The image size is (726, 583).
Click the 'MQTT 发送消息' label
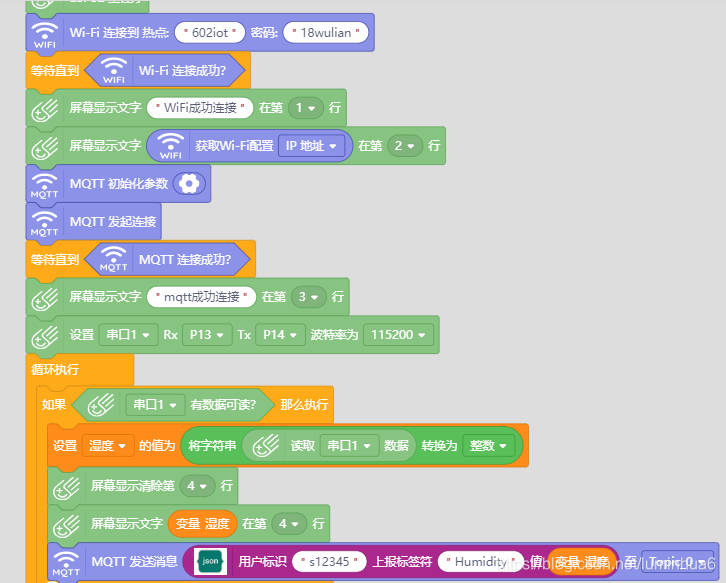pyautogui.click(x=135, y=562)
